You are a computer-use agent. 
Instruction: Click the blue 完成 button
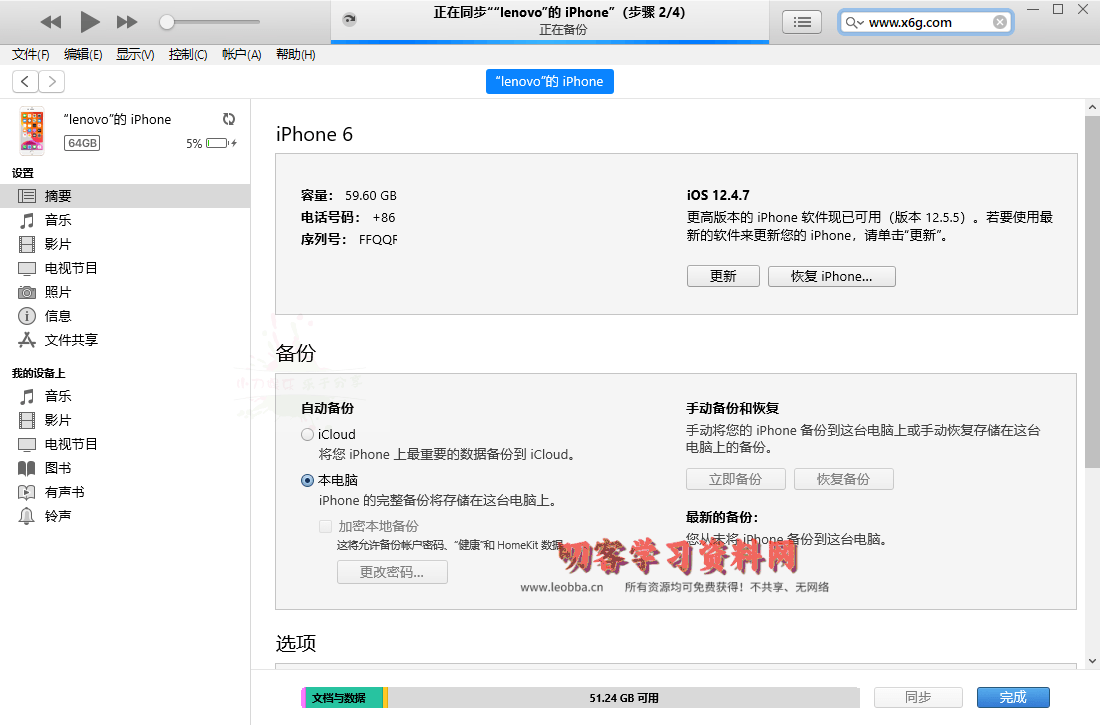coord(1013,697)
